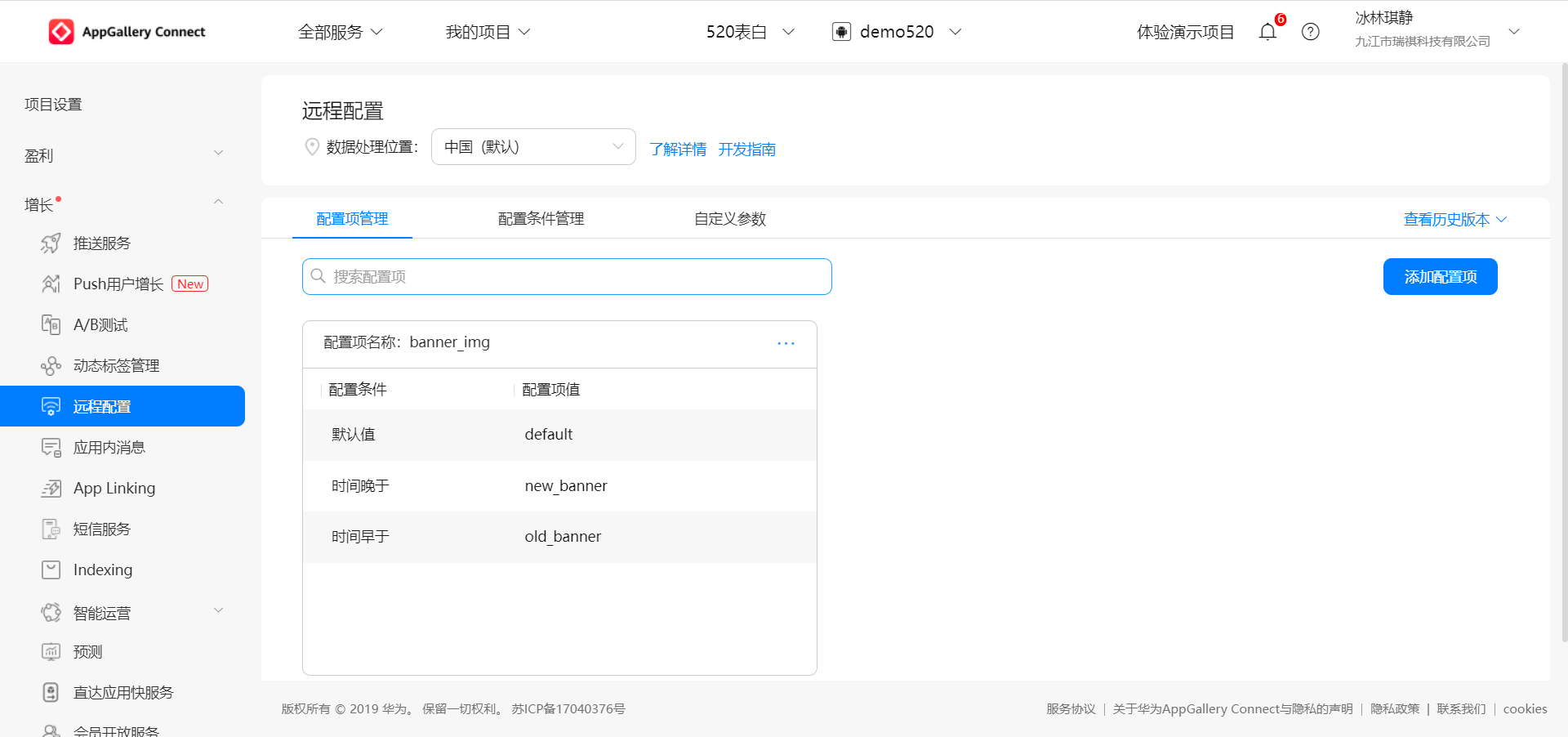The height and width of the screenshot is (737, 1568).
Task: Click the in-app messaging icon
Action: [51, 447]
